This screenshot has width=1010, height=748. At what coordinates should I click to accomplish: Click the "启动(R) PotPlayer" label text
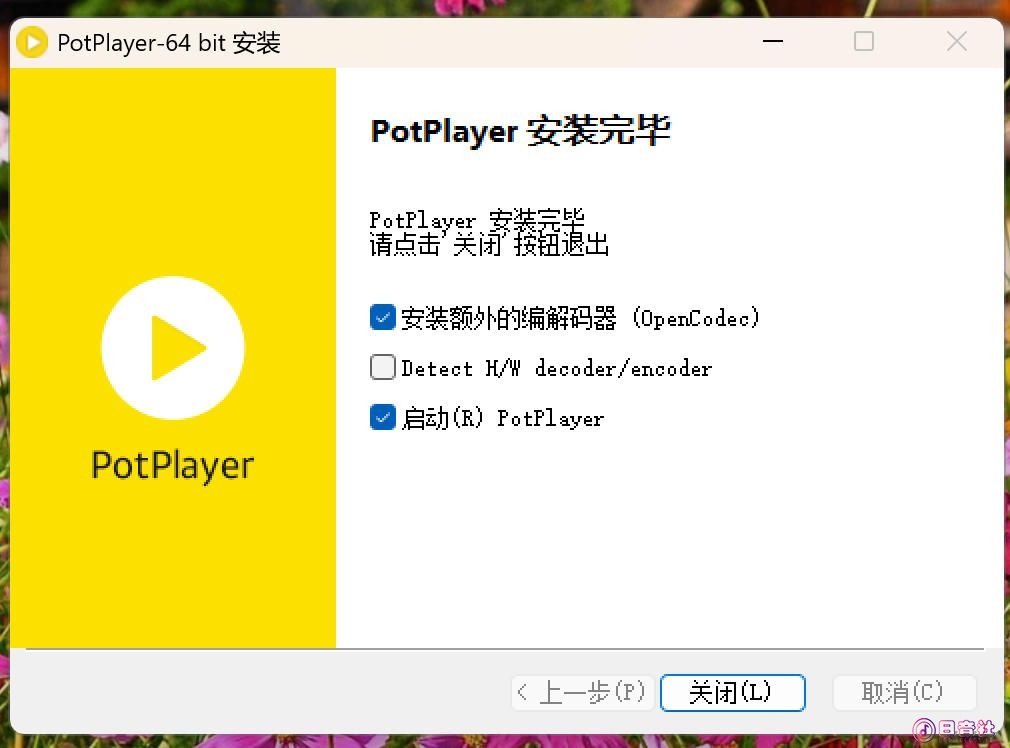[x=502, y=418]
